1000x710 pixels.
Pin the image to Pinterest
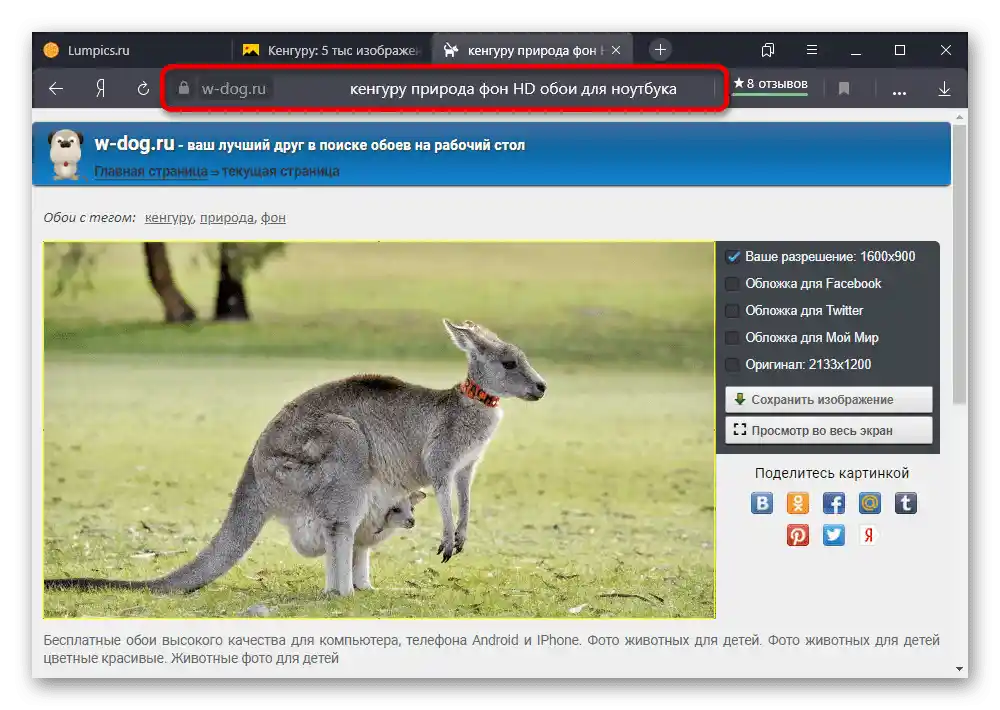coord(797,535)
